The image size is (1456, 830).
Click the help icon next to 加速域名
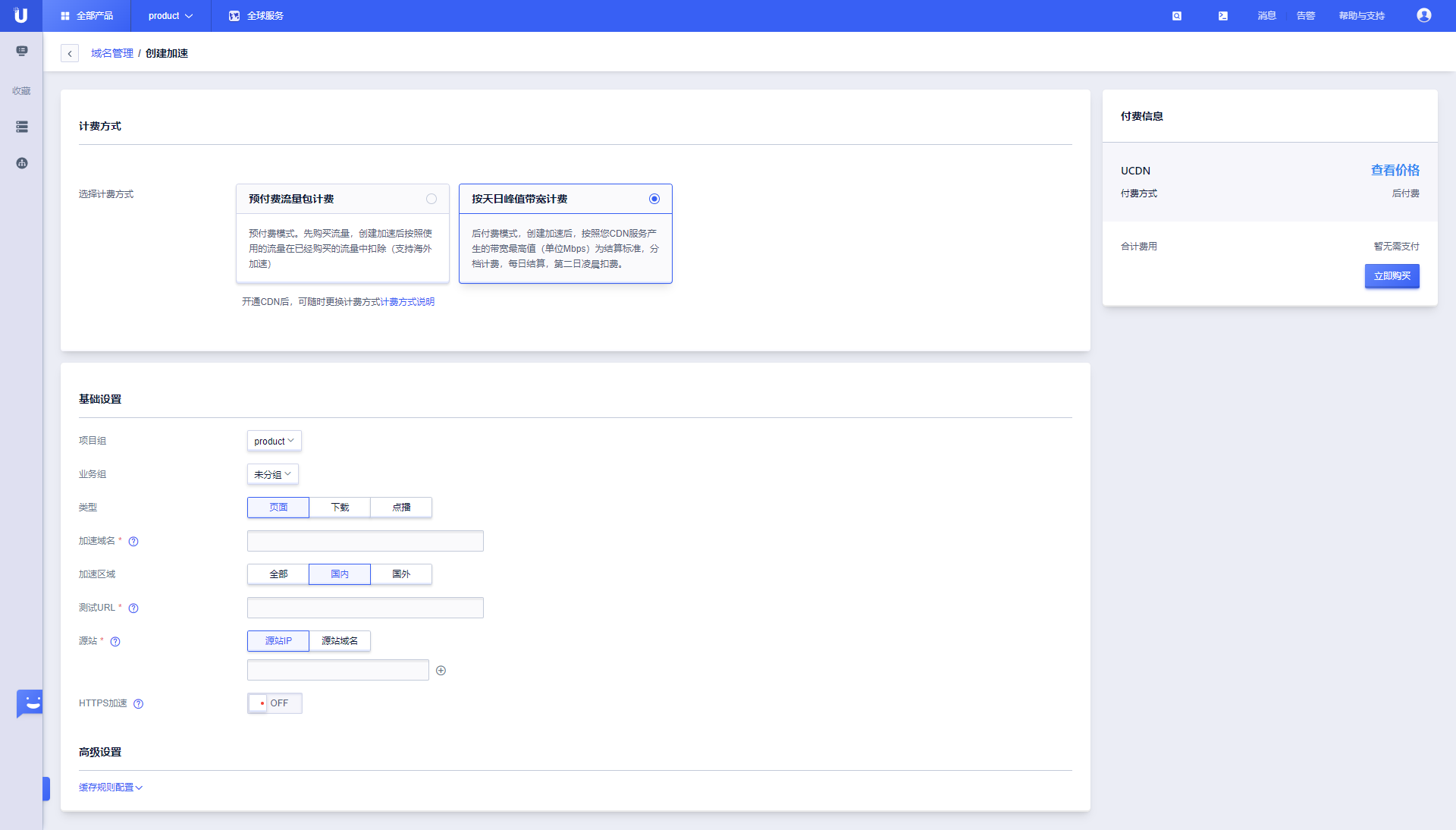point(133,542)
